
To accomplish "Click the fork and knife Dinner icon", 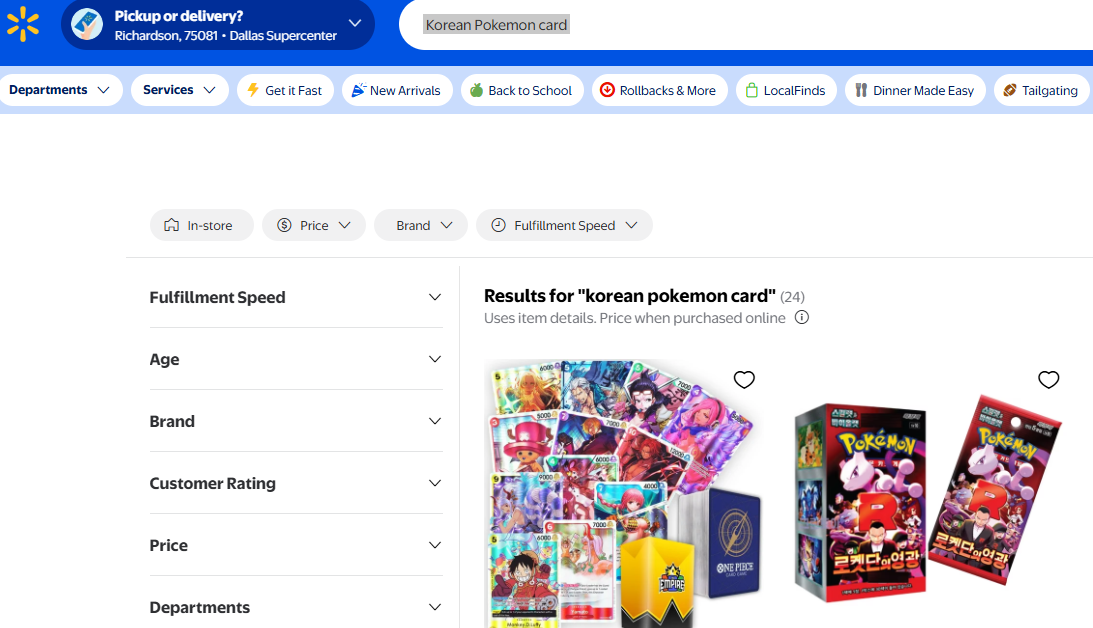I will 861,90.
